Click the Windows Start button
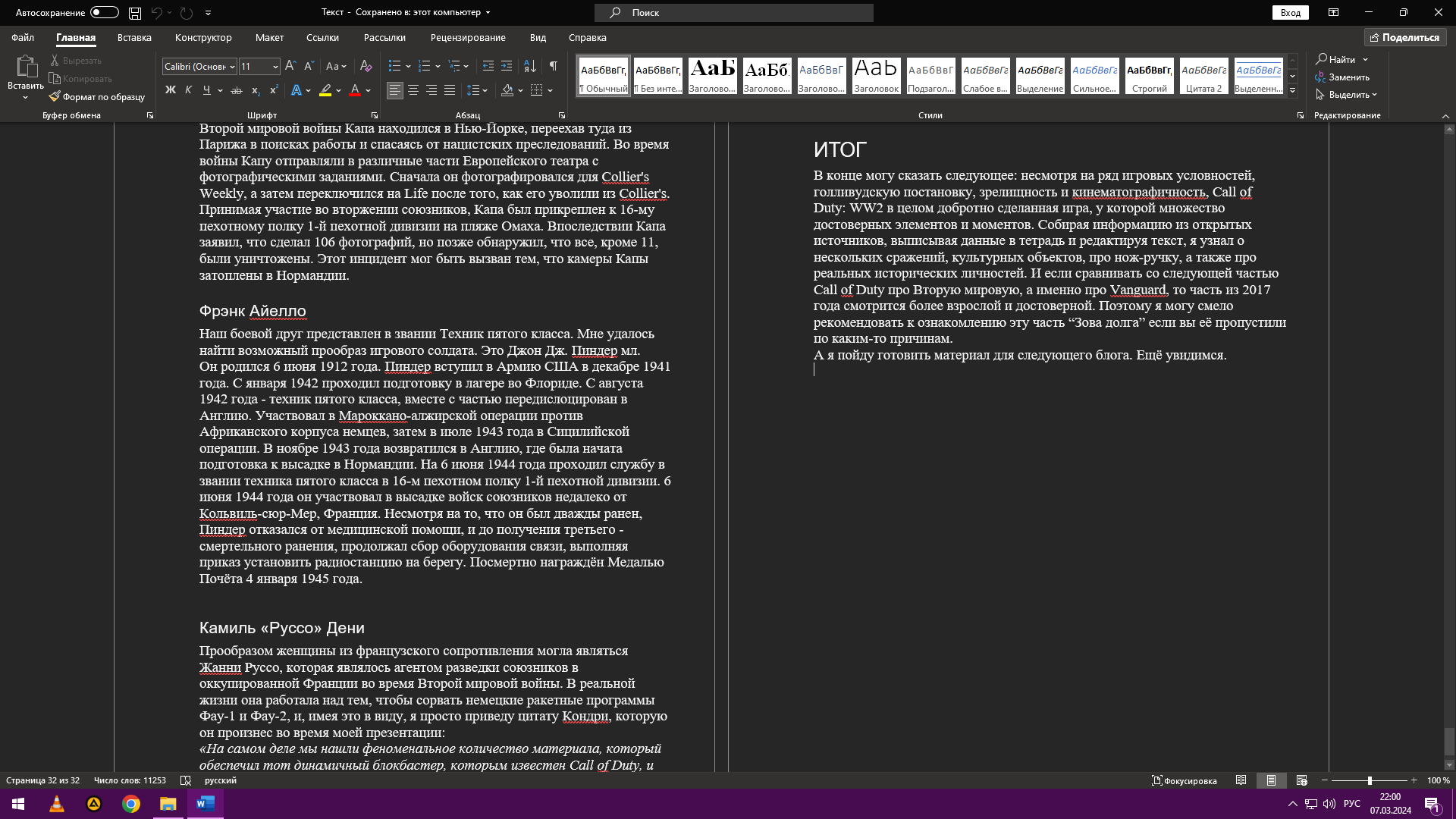The height and width of the screenshot is (819, 1456). (x=18, y=804)
